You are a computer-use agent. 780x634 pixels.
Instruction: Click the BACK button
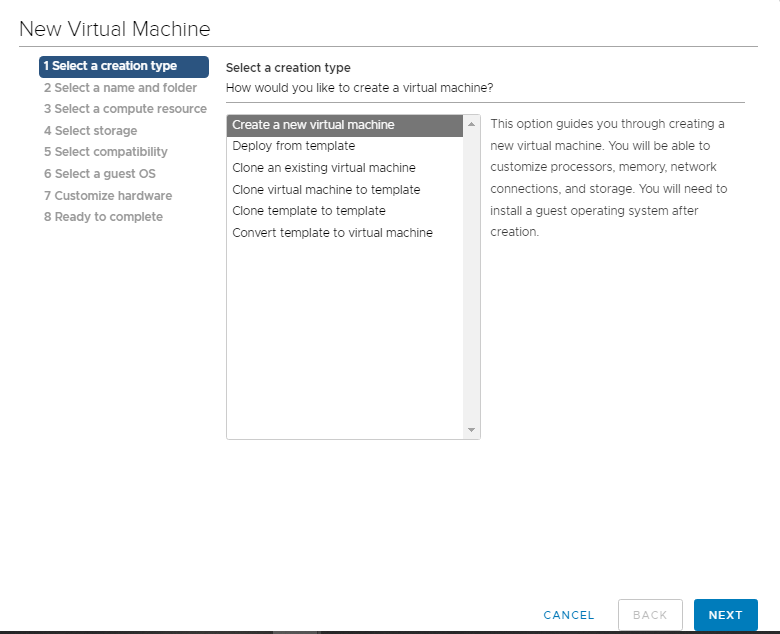[x=650, y=615]
